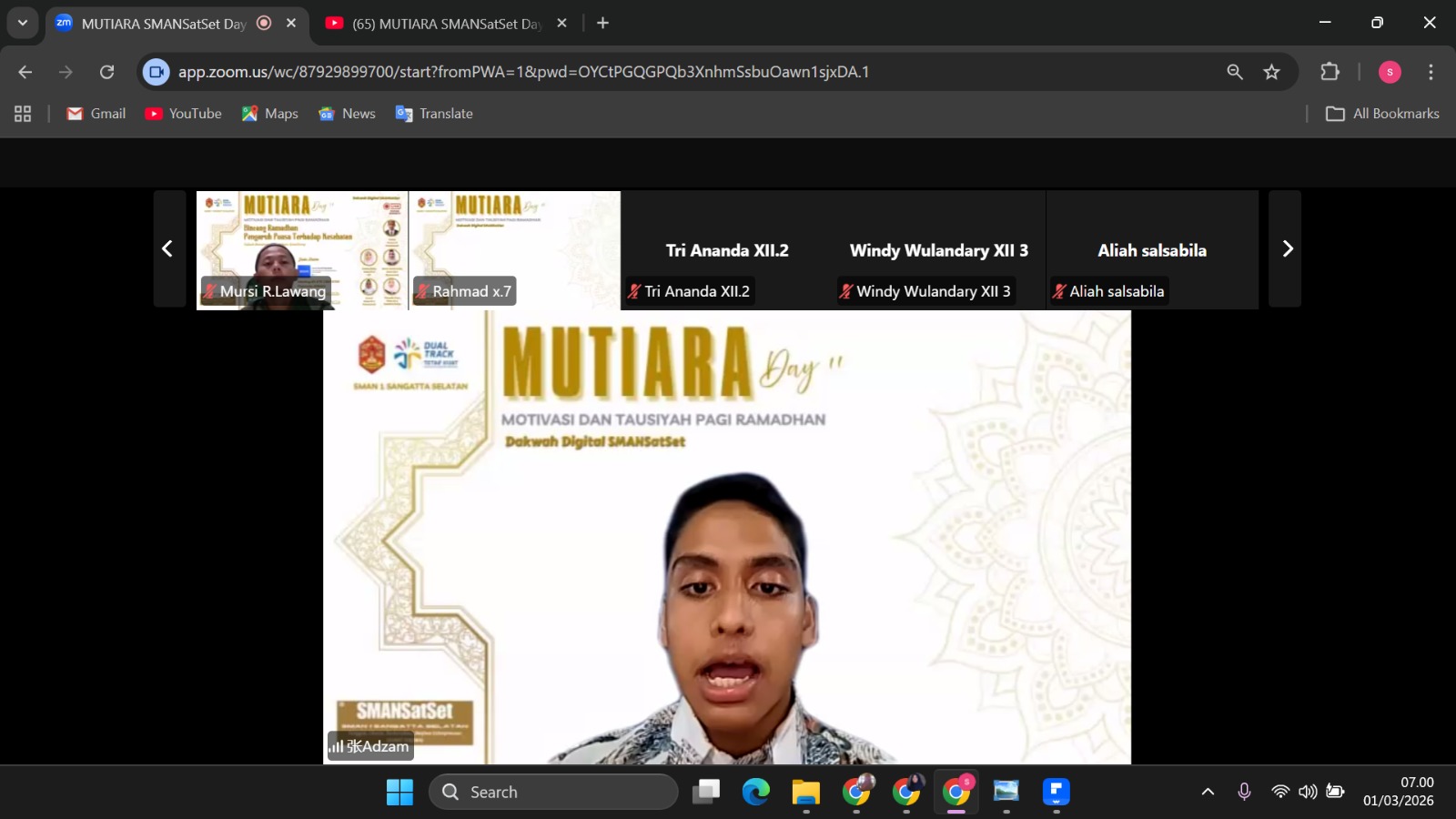Open File Explorer from the taskbar
Image resolution: width=1456 pixels, height=819 pixels.
pos(804,792)
